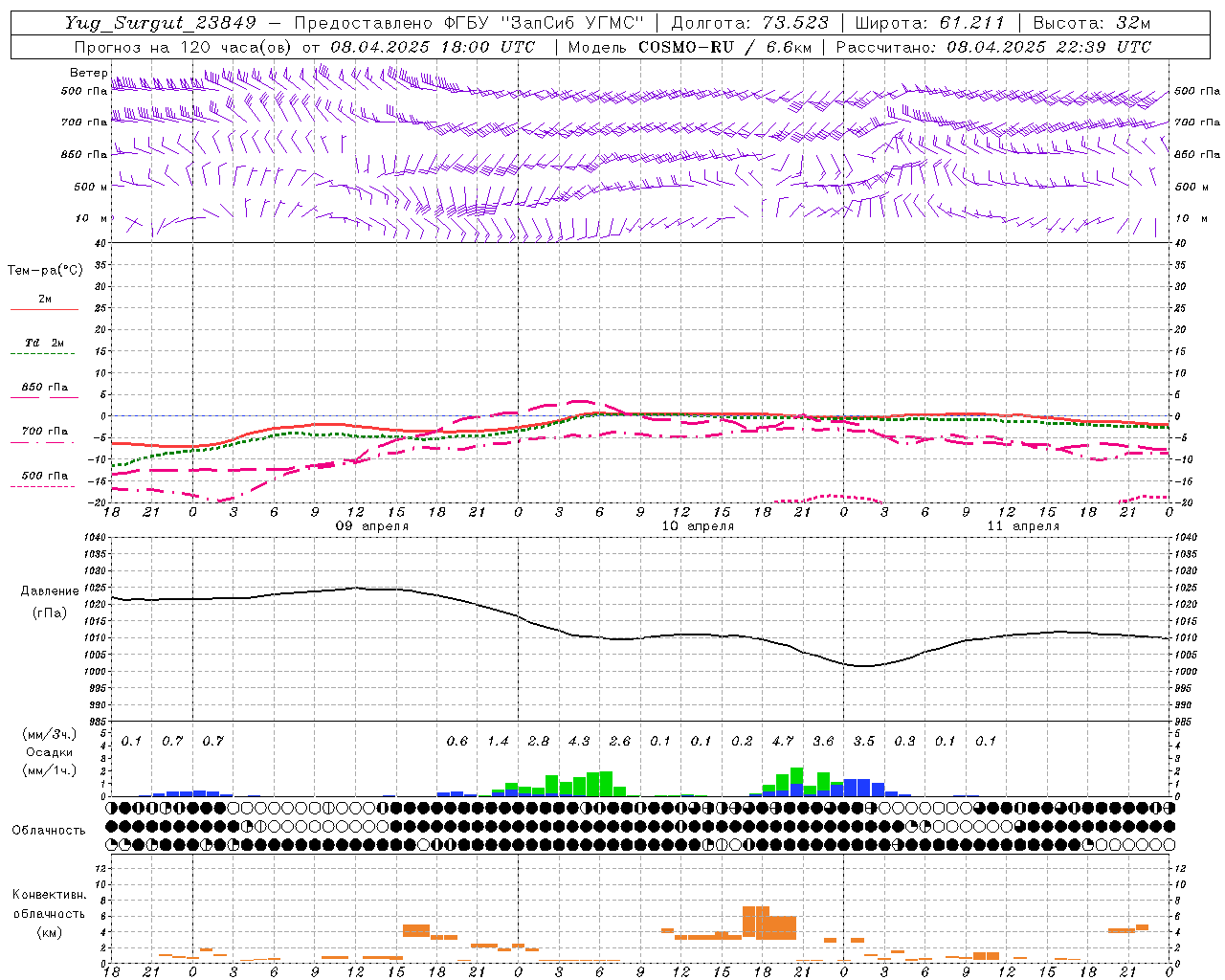Image resolution: width=1225 pixels, height=980 pixels.
Task: Select the Тем-ра(°C) axis title
Action: pyautogui.click(x=45, y=271)
